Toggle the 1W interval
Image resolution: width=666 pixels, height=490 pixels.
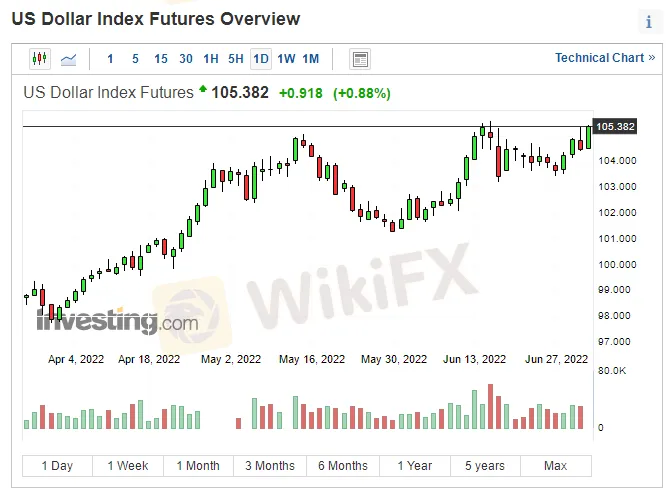[286, 59]
